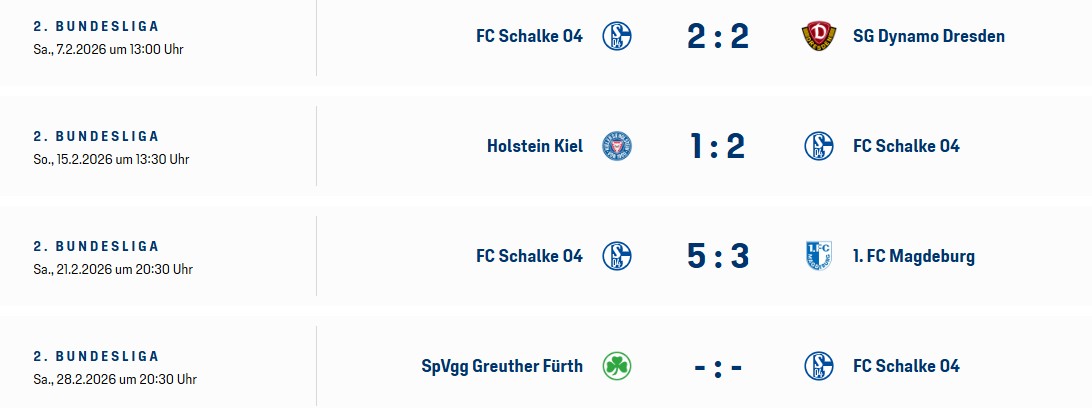The image size is (1092, 408).
Task: Click FC Schalke 04 name in Dresden match
Action: tap(529, 36)
